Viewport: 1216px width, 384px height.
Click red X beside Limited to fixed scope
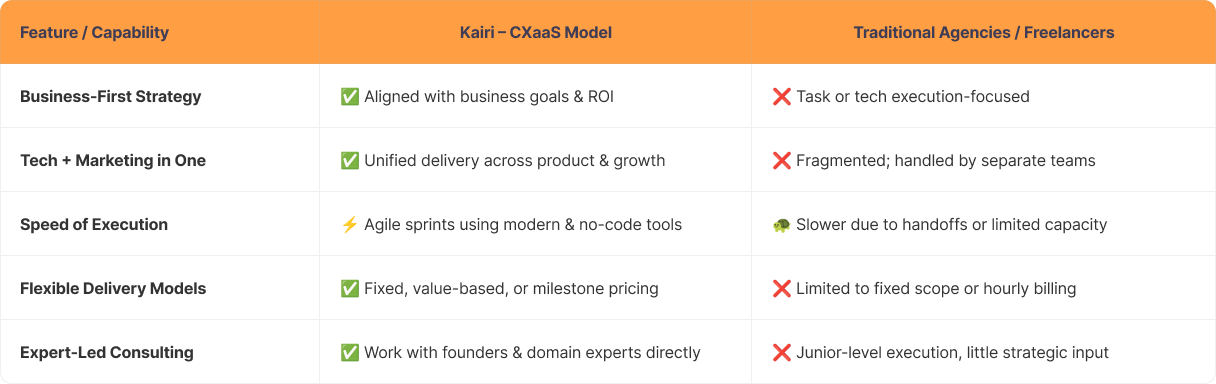pos(781,289)
